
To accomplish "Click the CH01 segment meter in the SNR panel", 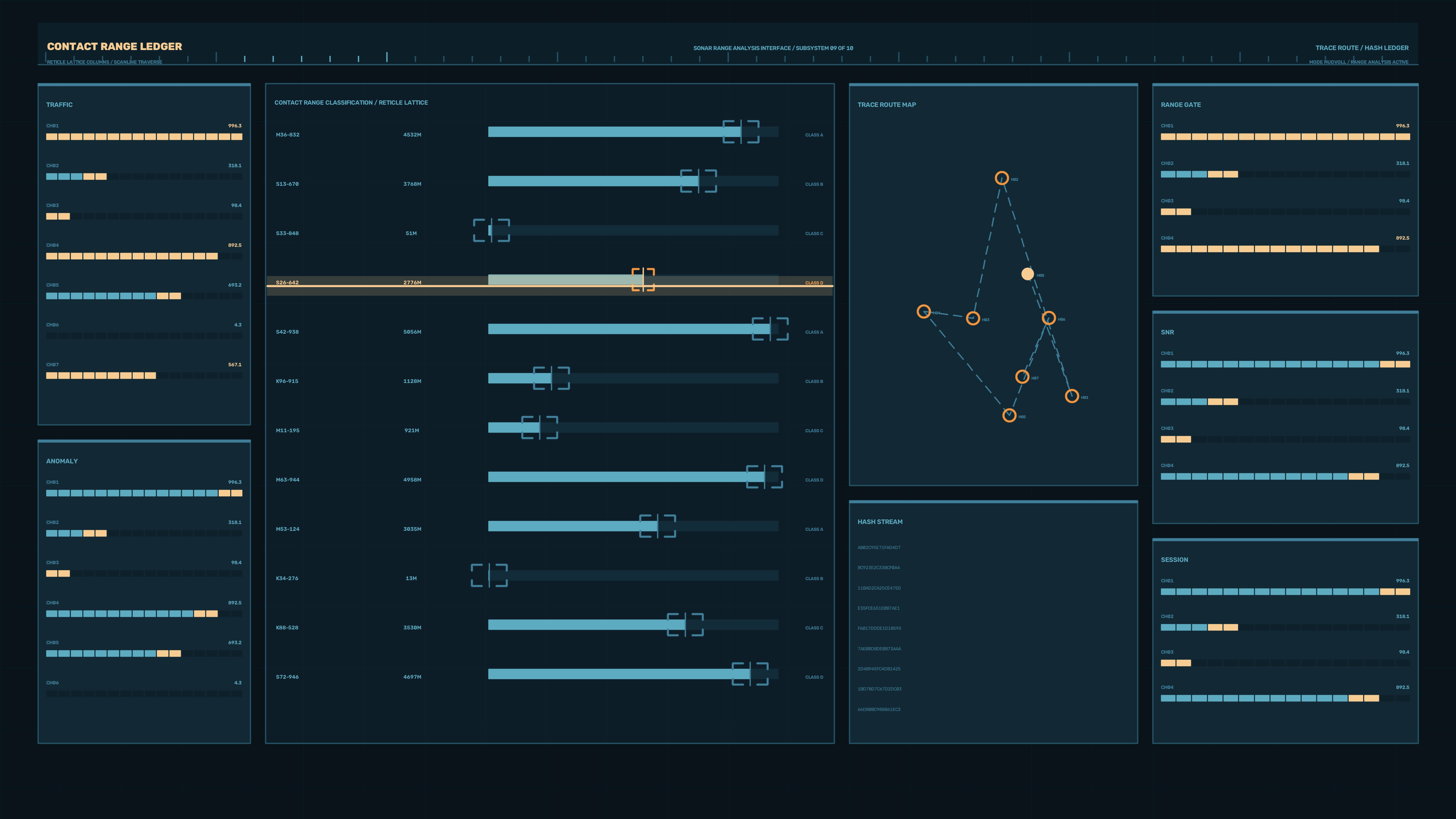I will [1285, 364].
